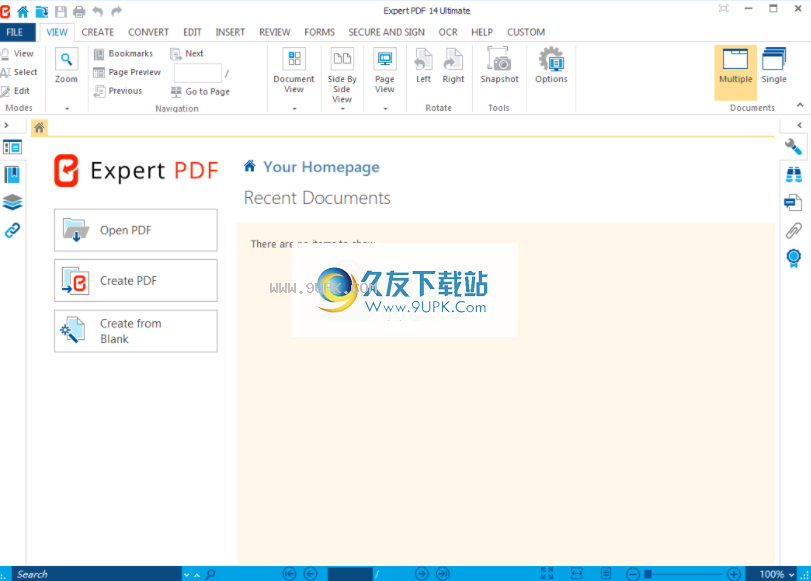Open the SECURE AND SIGN tab
Screen dimensions: 811x581
point(386,32)
